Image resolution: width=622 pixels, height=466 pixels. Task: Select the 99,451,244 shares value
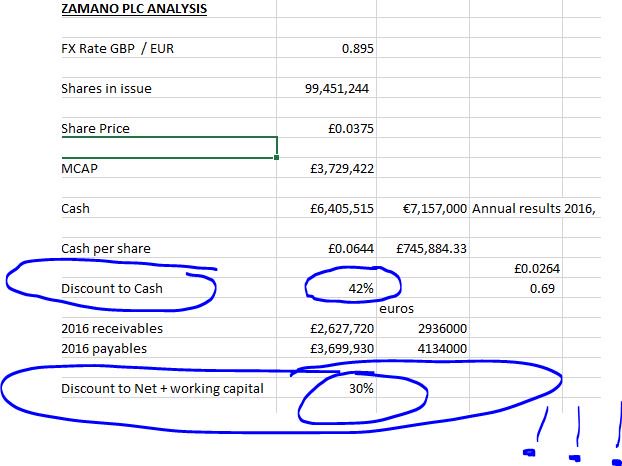click(x=337, y=88)
